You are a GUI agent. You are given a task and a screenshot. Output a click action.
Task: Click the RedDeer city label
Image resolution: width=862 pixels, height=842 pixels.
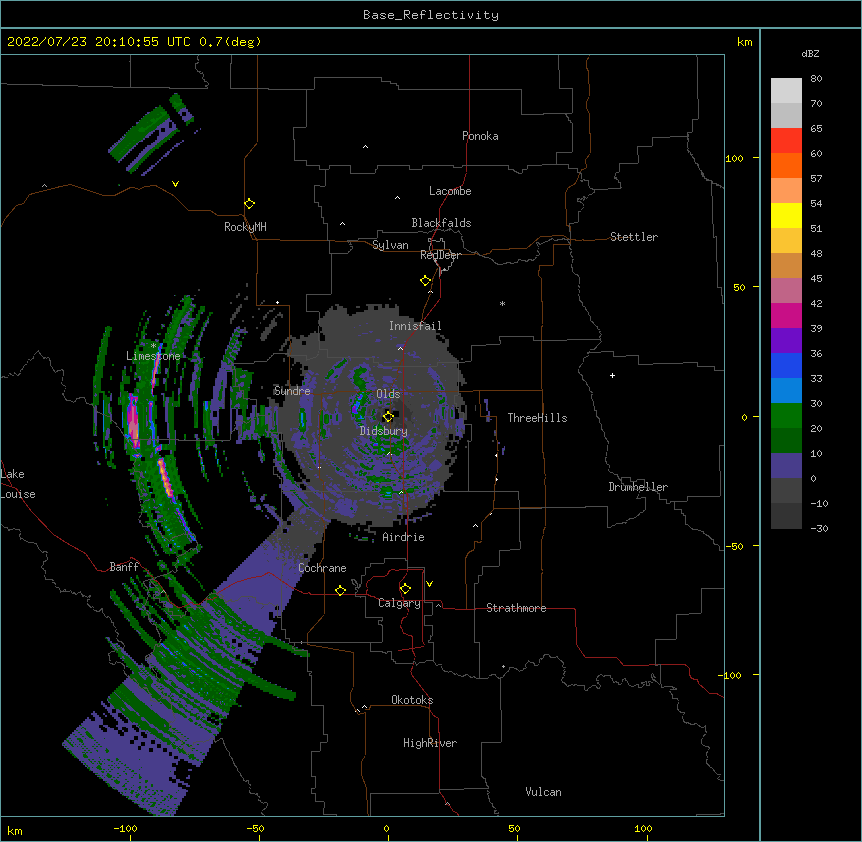(x=440, y=255)
